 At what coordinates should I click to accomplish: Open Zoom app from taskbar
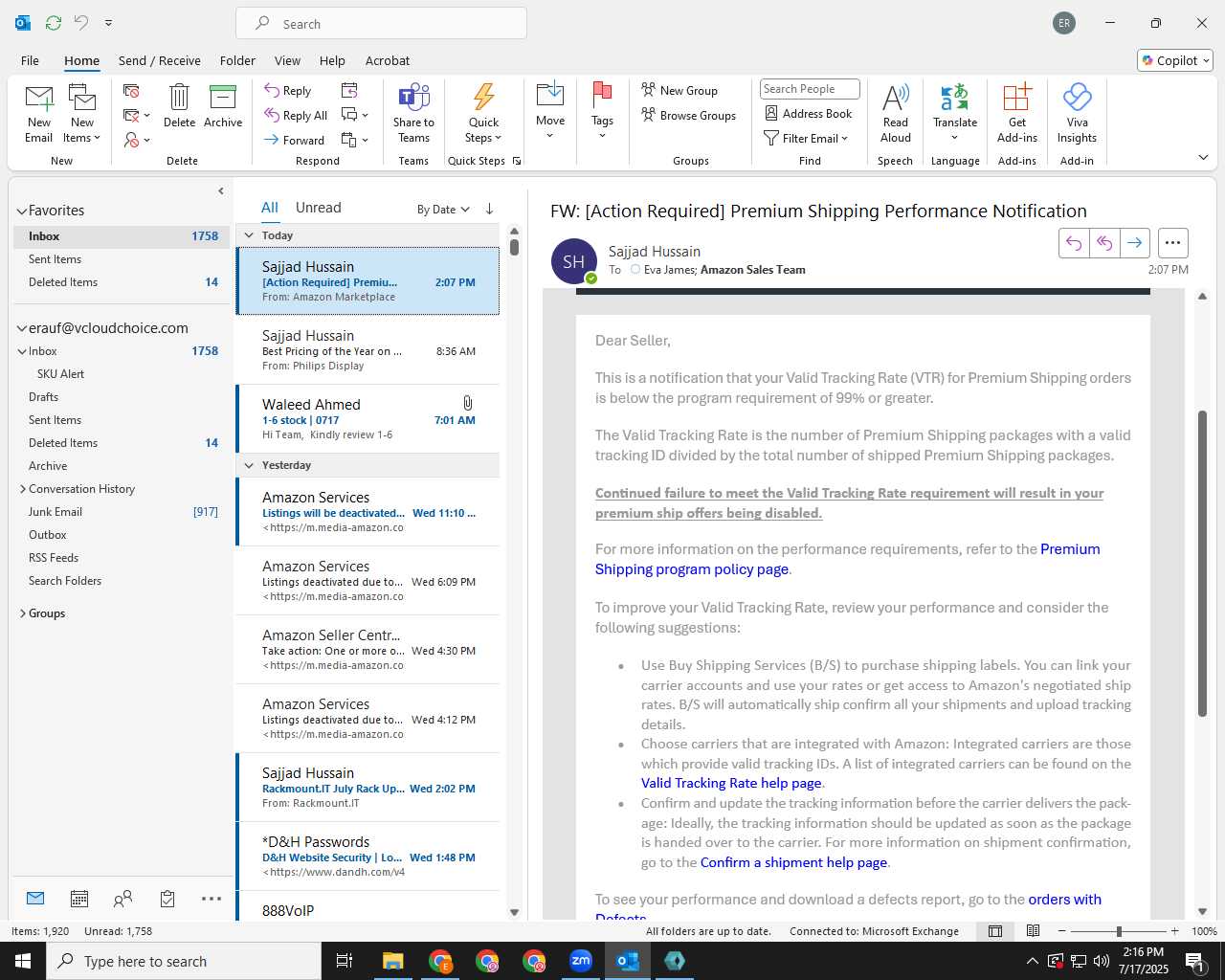pos(581,961)
